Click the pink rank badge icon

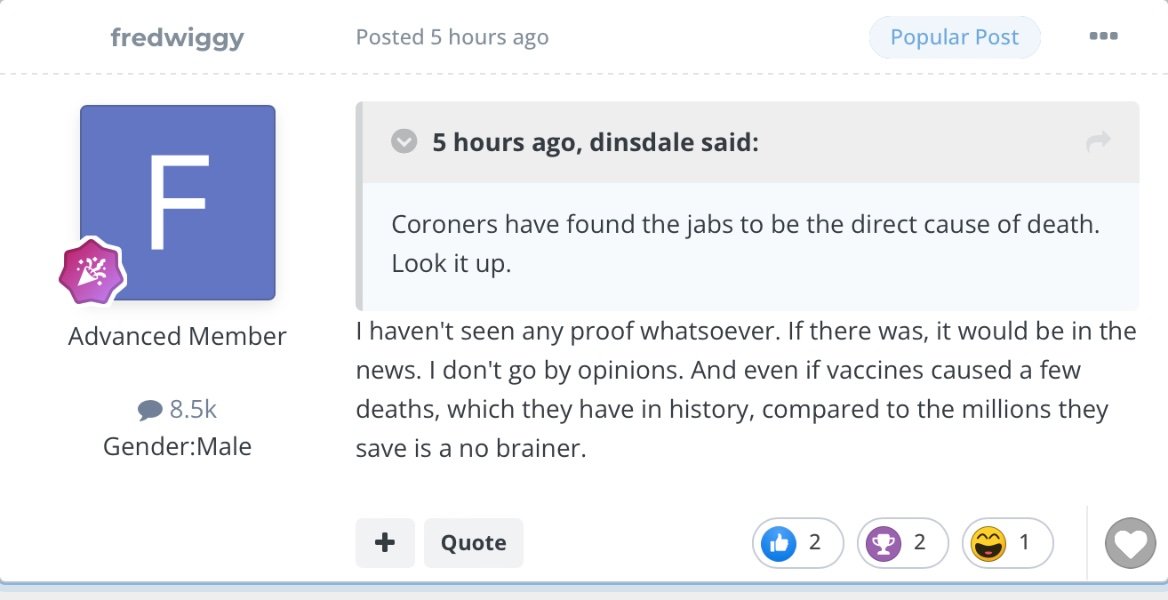[90, 271]
